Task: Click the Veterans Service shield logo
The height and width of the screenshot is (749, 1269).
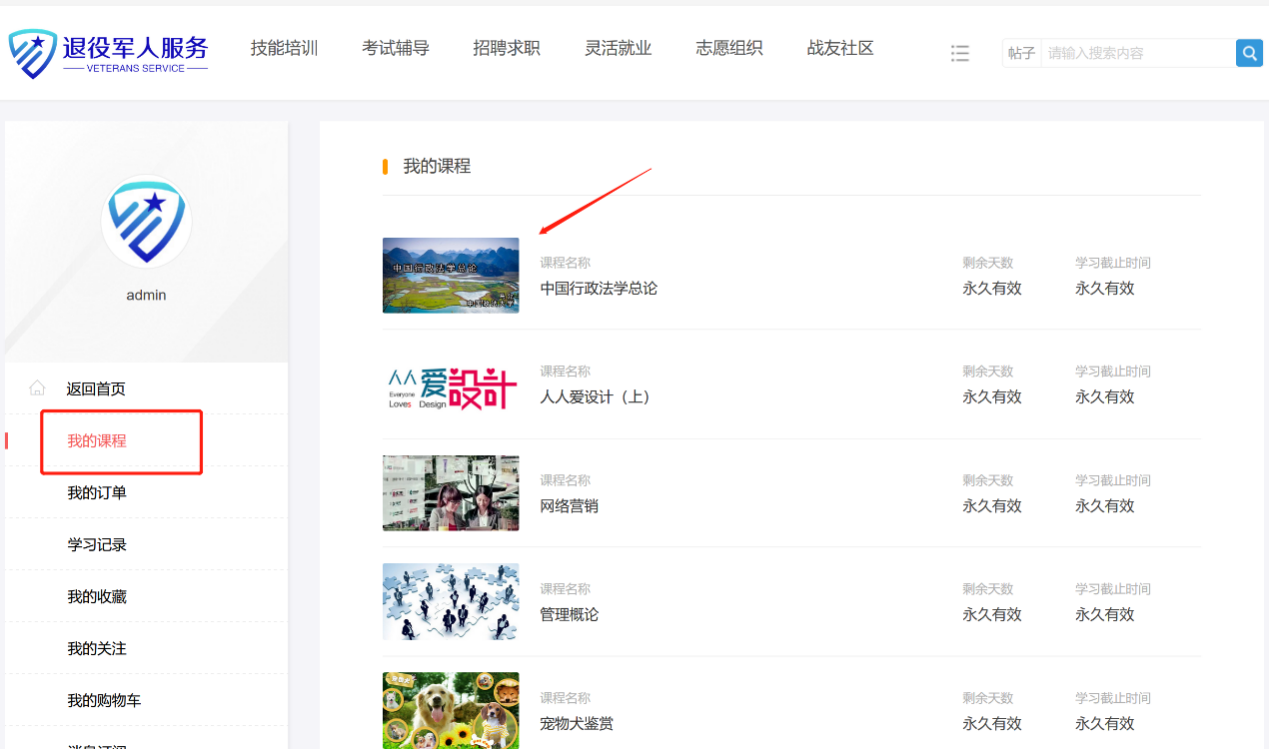Action: pyautogui.click(x=33, y=53)
